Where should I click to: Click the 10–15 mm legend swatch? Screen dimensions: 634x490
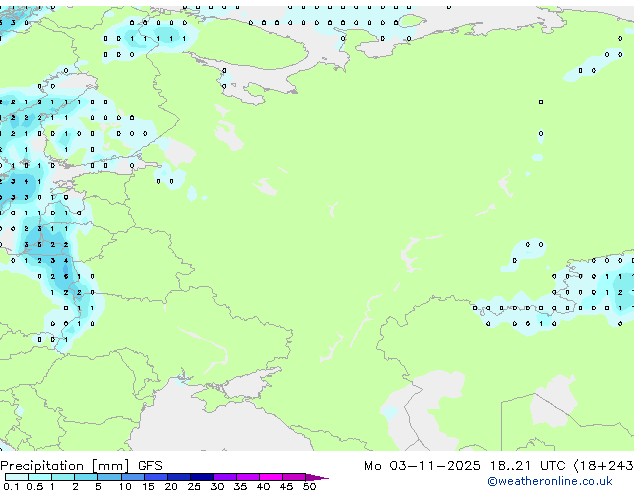(x=133, y=477)
